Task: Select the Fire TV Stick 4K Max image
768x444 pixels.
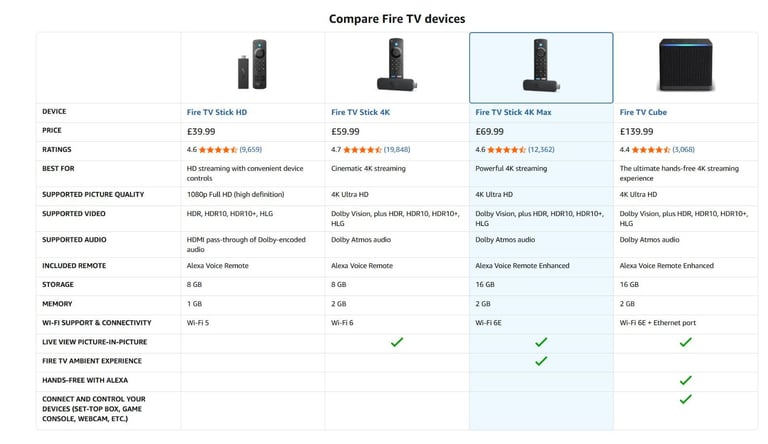Action: 541,65
